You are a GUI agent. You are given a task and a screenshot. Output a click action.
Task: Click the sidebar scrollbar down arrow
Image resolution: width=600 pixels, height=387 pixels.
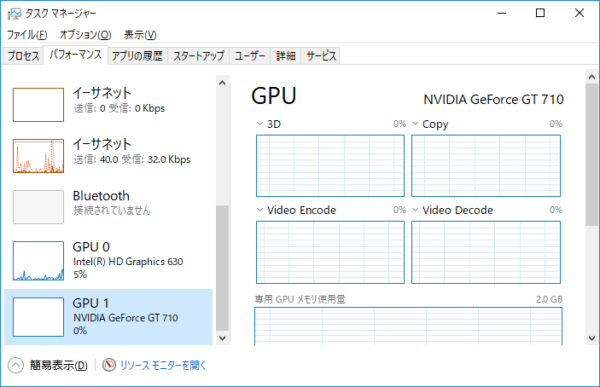point(222,338)
